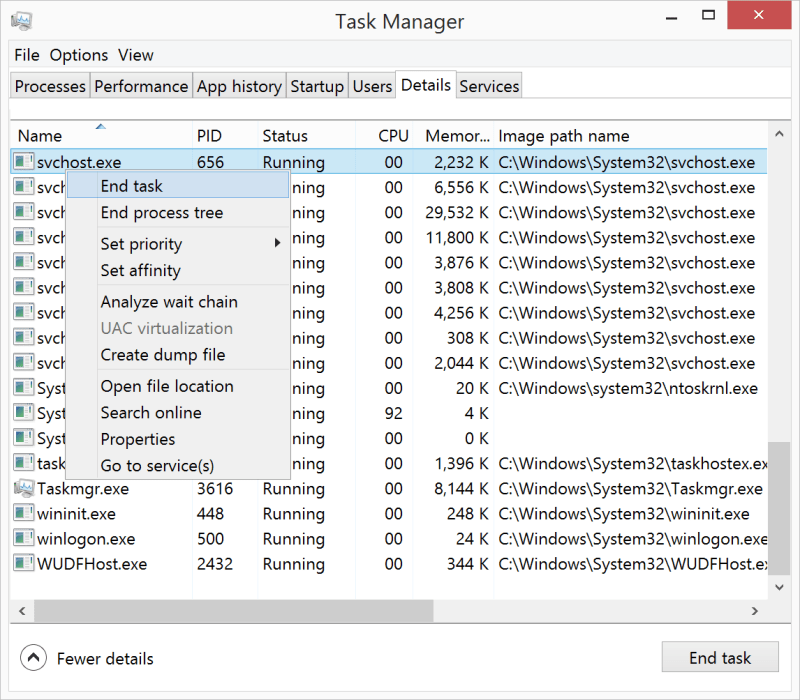Open the Options menu
The height and width of the screenshot is (700, 800).
pyautogui.click(x=79, y=55)
